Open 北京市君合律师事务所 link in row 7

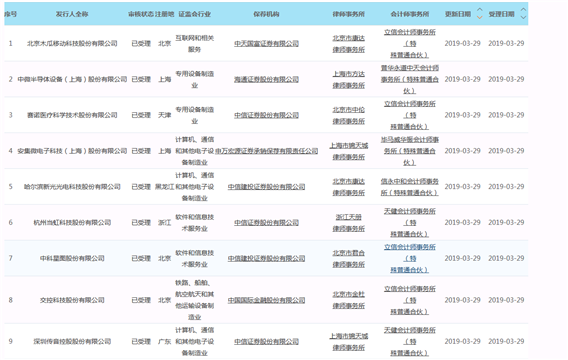point(348,259)
